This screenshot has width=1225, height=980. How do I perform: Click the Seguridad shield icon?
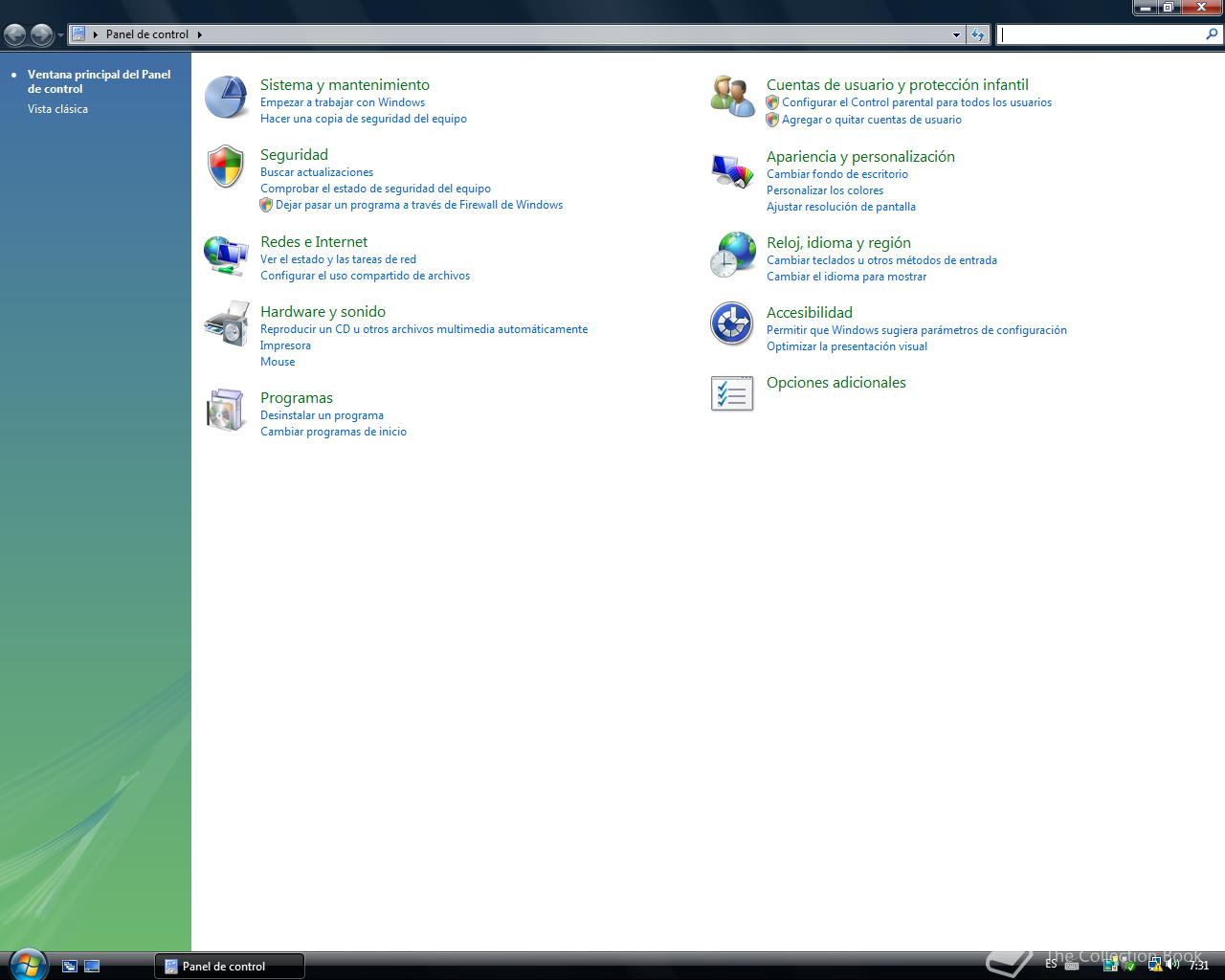pyautogui.click(x=227, y=167)
